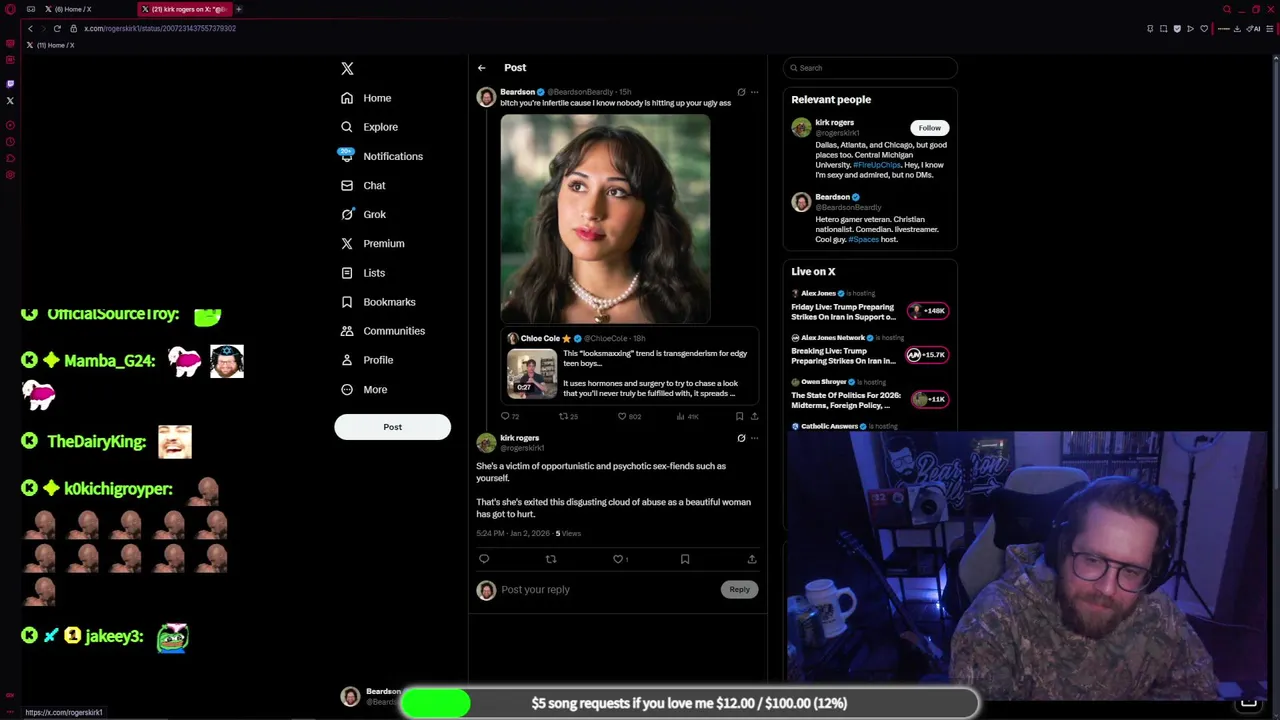Click browser back arrow button

tap(30, 29)
